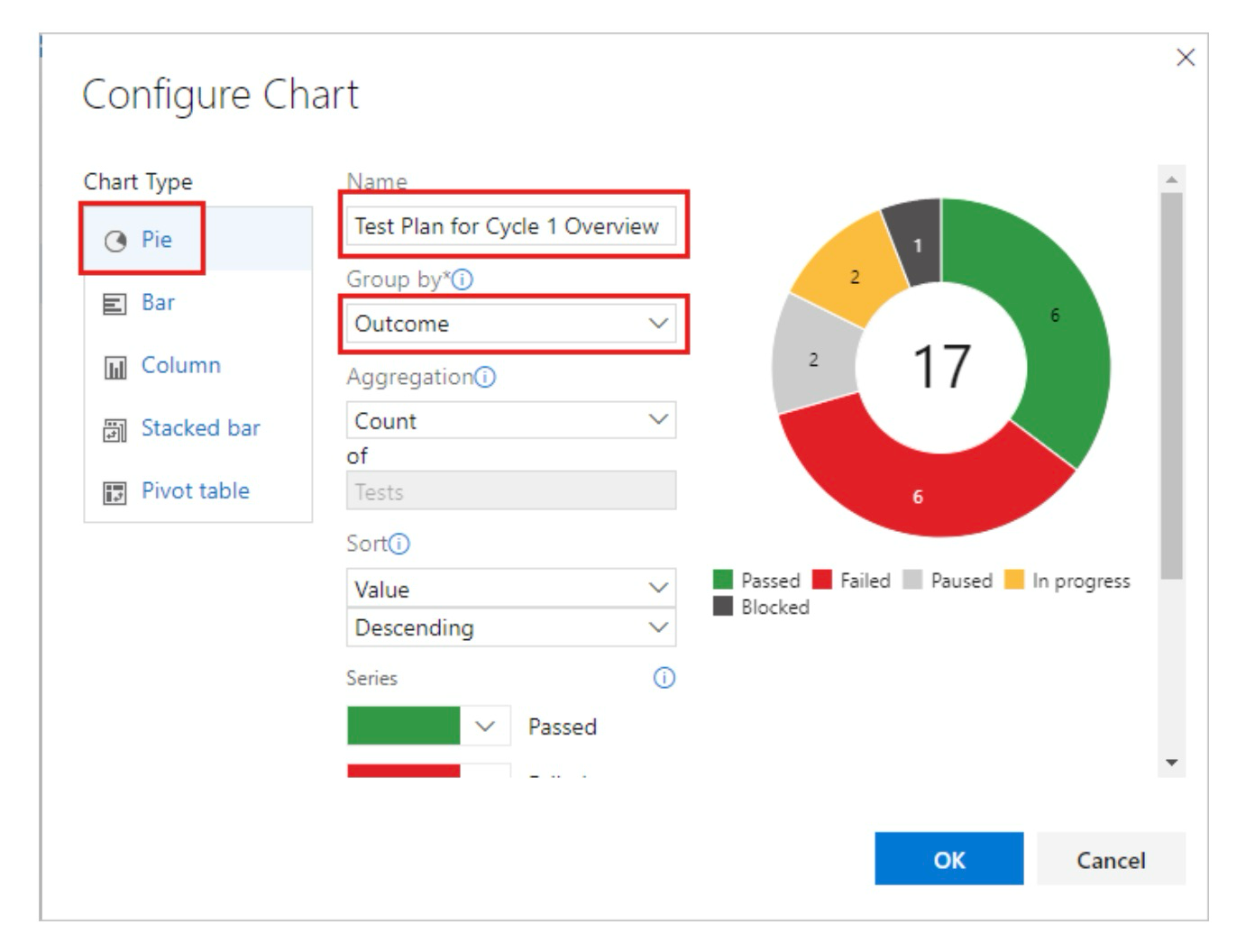
Task: Choose the Pivot table icon
Action: (x=115, y=493)
